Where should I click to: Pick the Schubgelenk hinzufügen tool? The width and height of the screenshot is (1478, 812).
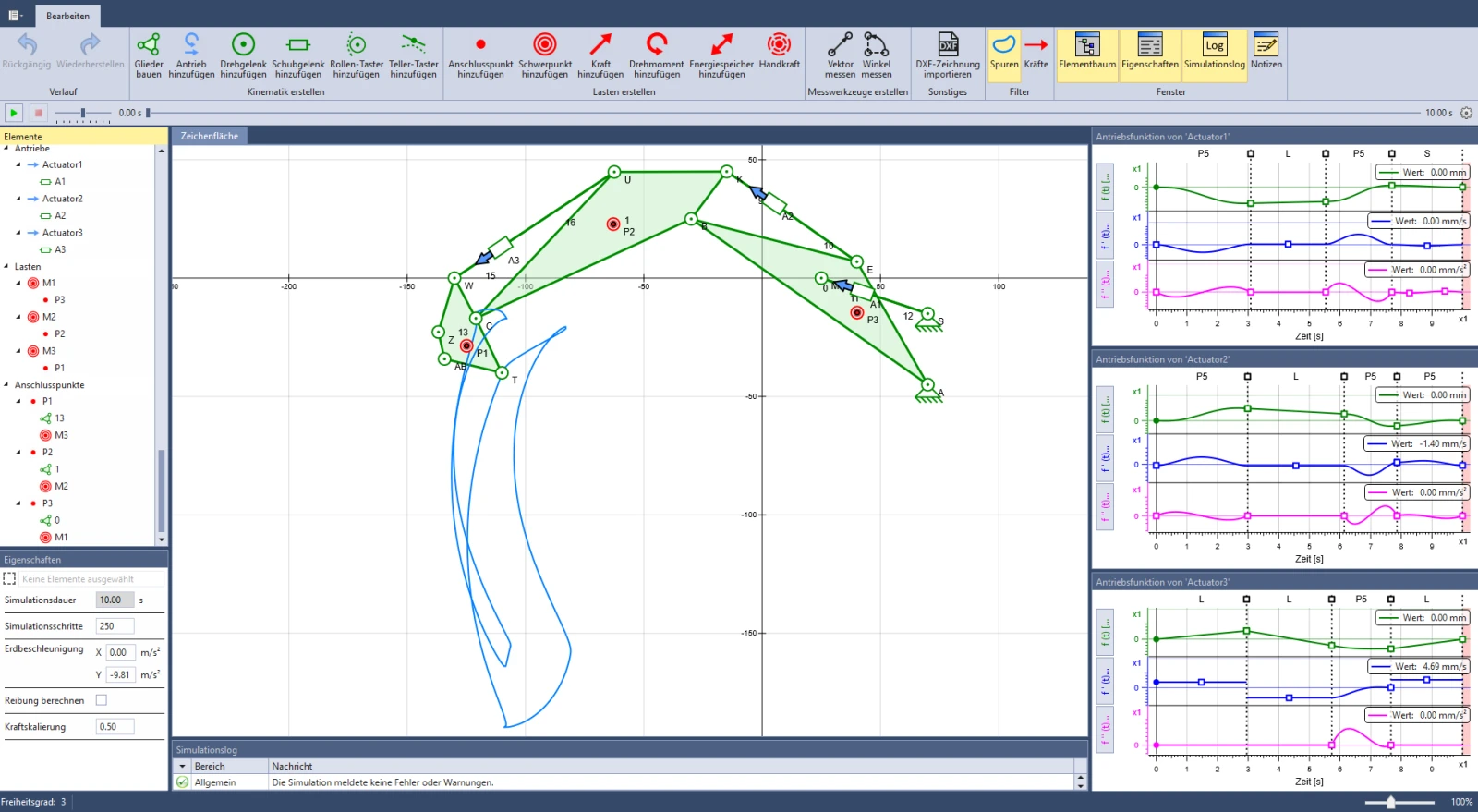coord(298,55)
